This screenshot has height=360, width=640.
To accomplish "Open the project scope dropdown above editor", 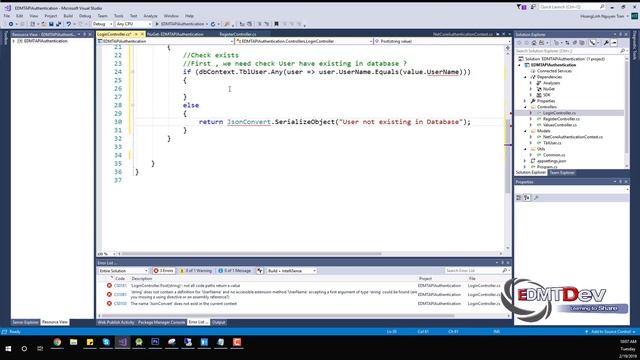I will point(165,41).
